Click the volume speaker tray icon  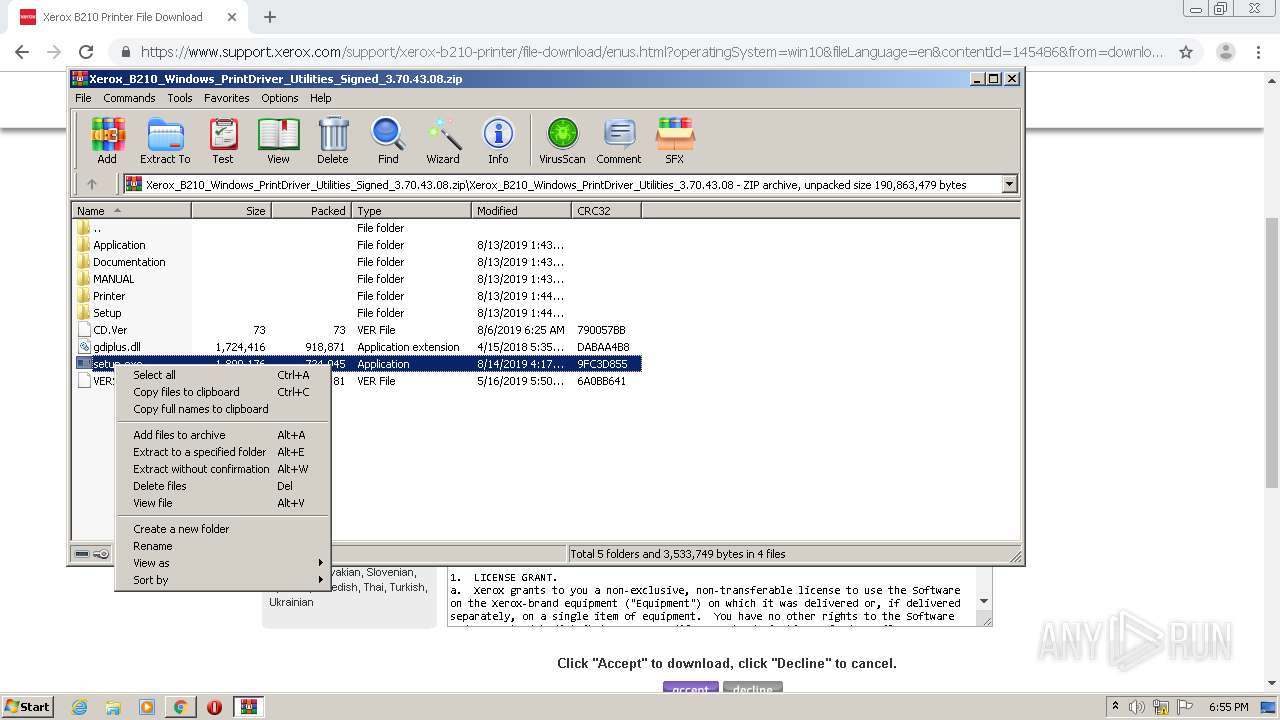tap(1137, 707)
